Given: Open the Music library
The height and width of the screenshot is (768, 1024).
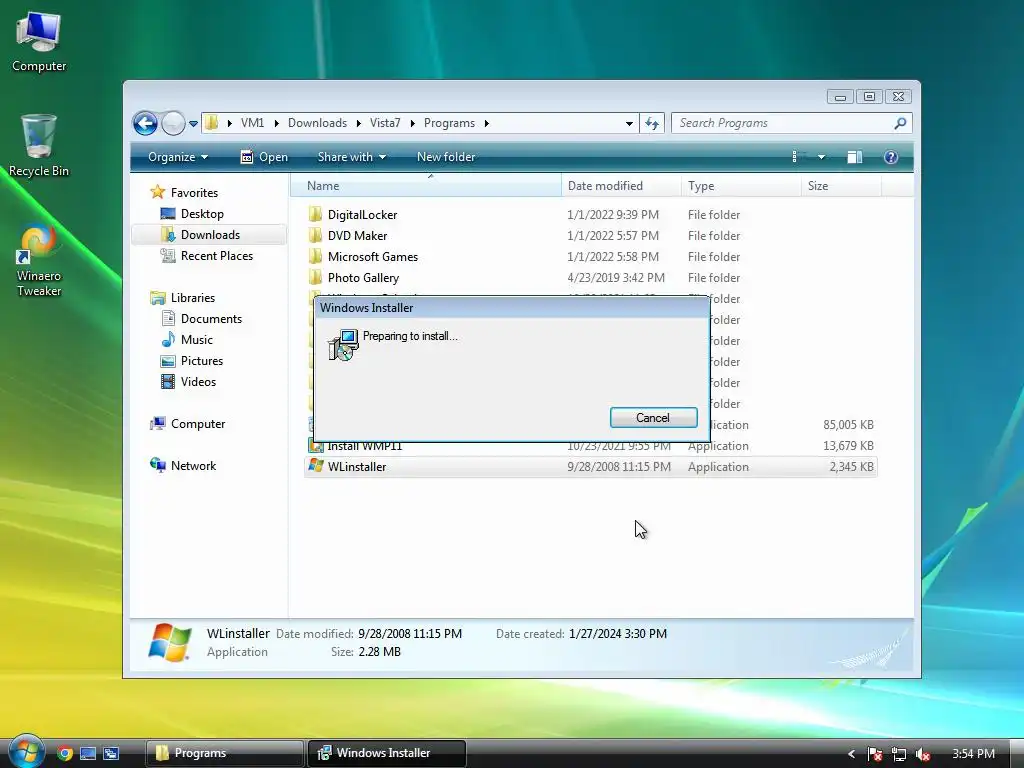Looking at the screenshot, I should (x=187, y=340).
